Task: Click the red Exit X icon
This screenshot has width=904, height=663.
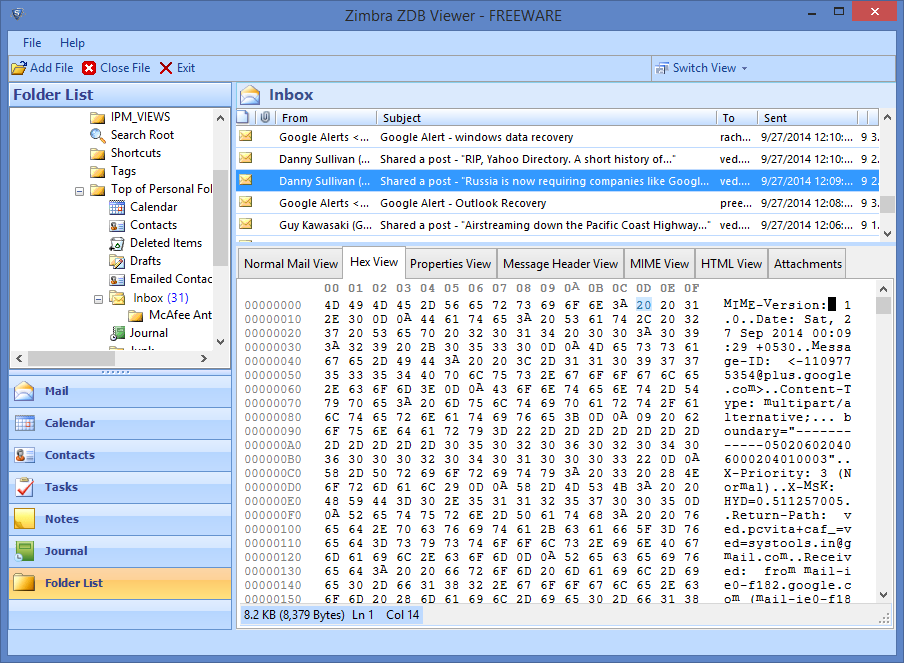Action: coord(165,68)
